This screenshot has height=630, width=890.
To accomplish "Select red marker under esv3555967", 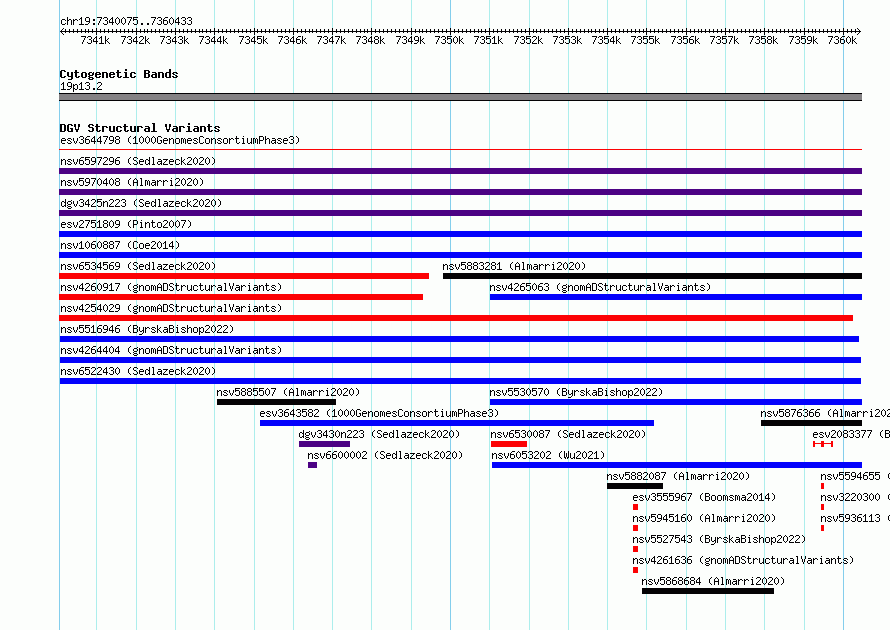I will click(x=635, y=507).
